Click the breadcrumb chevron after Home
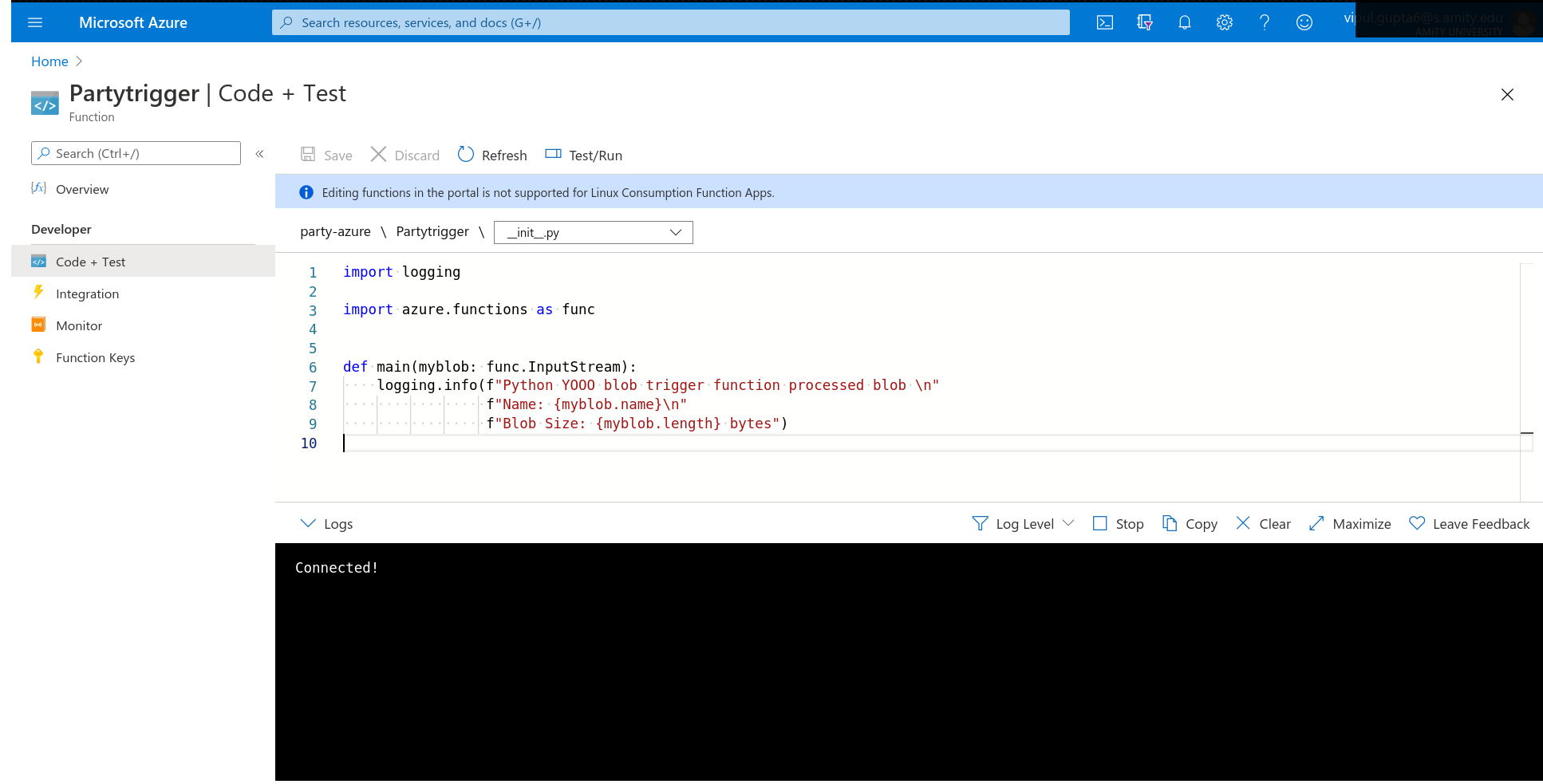Screen dimensions: 1543x784 click(x=79, y=61)
